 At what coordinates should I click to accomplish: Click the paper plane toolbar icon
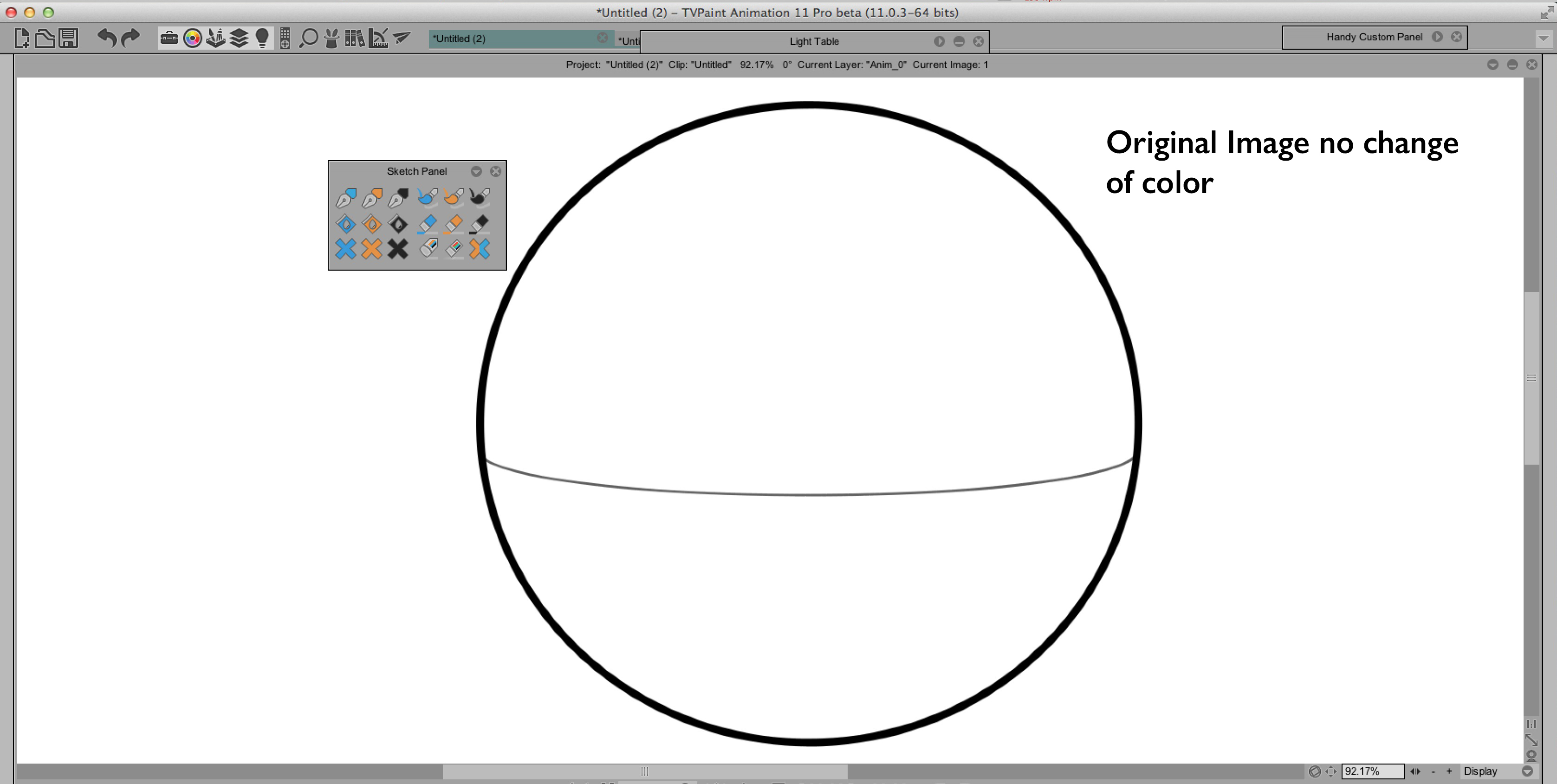[402, 38]
